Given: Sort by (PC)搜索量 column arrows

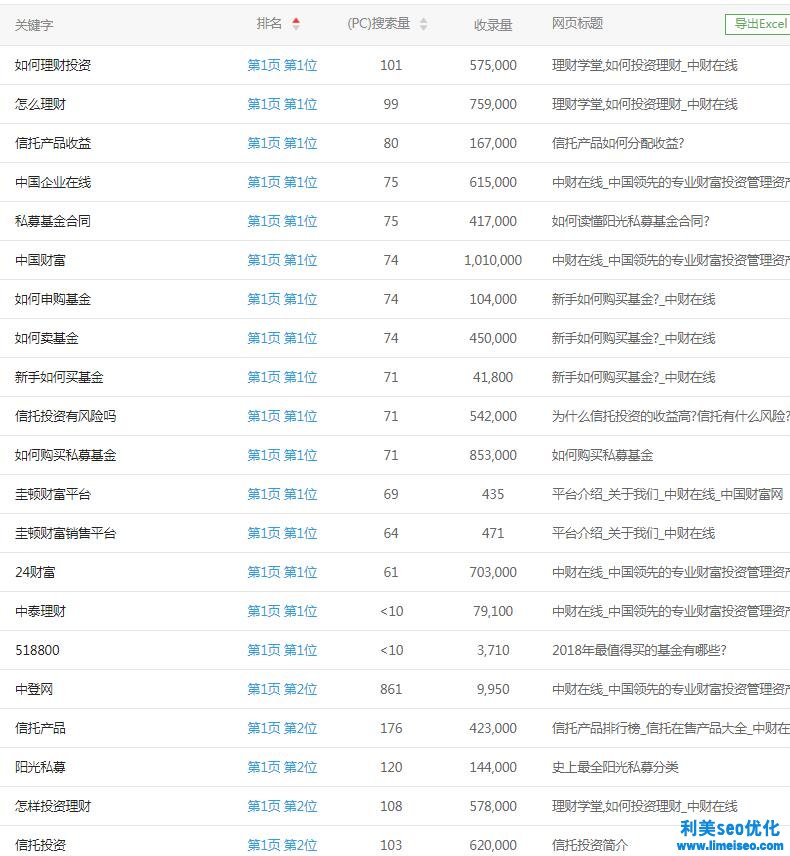Looking at the screenshot, I should coord(424,24).
